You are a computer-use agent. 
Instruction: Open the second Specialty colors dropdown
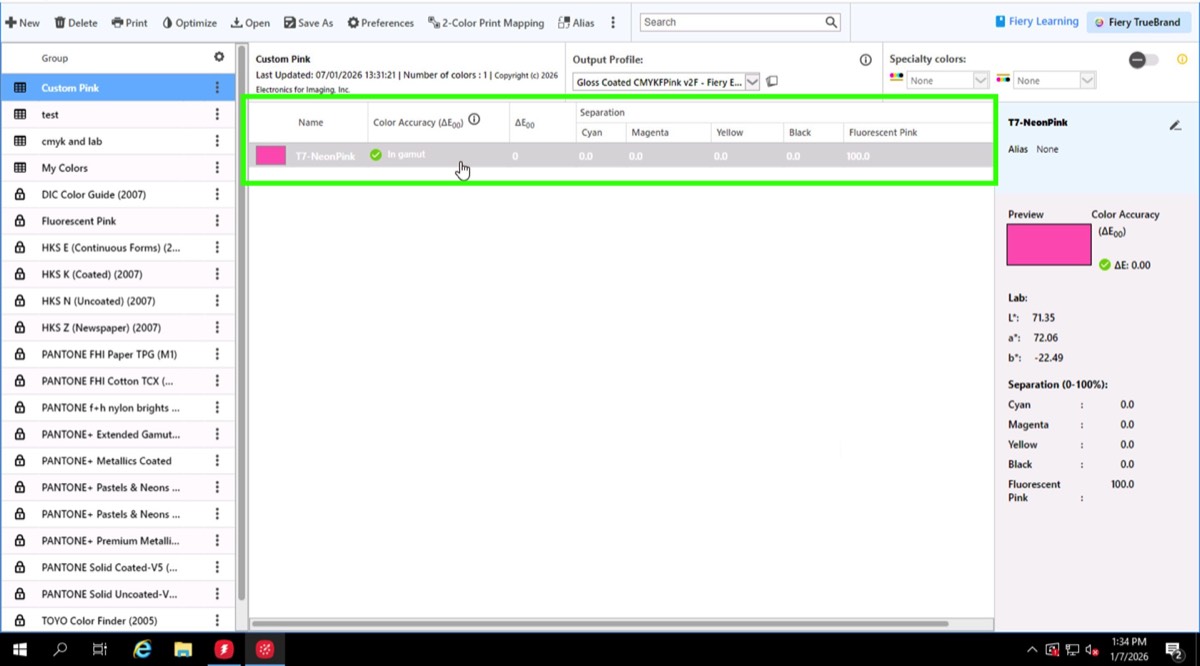pos(1087,81)
